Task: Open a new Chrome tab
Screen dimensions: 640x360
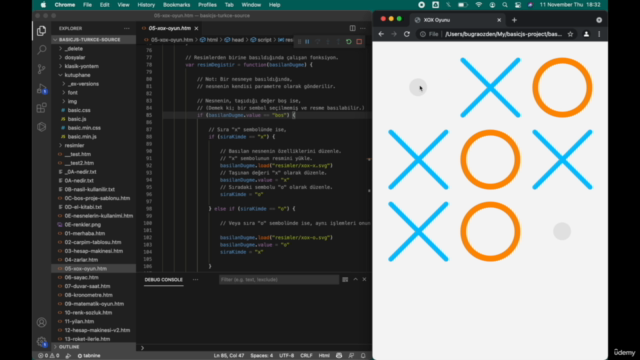Action: tap(514, 20)
